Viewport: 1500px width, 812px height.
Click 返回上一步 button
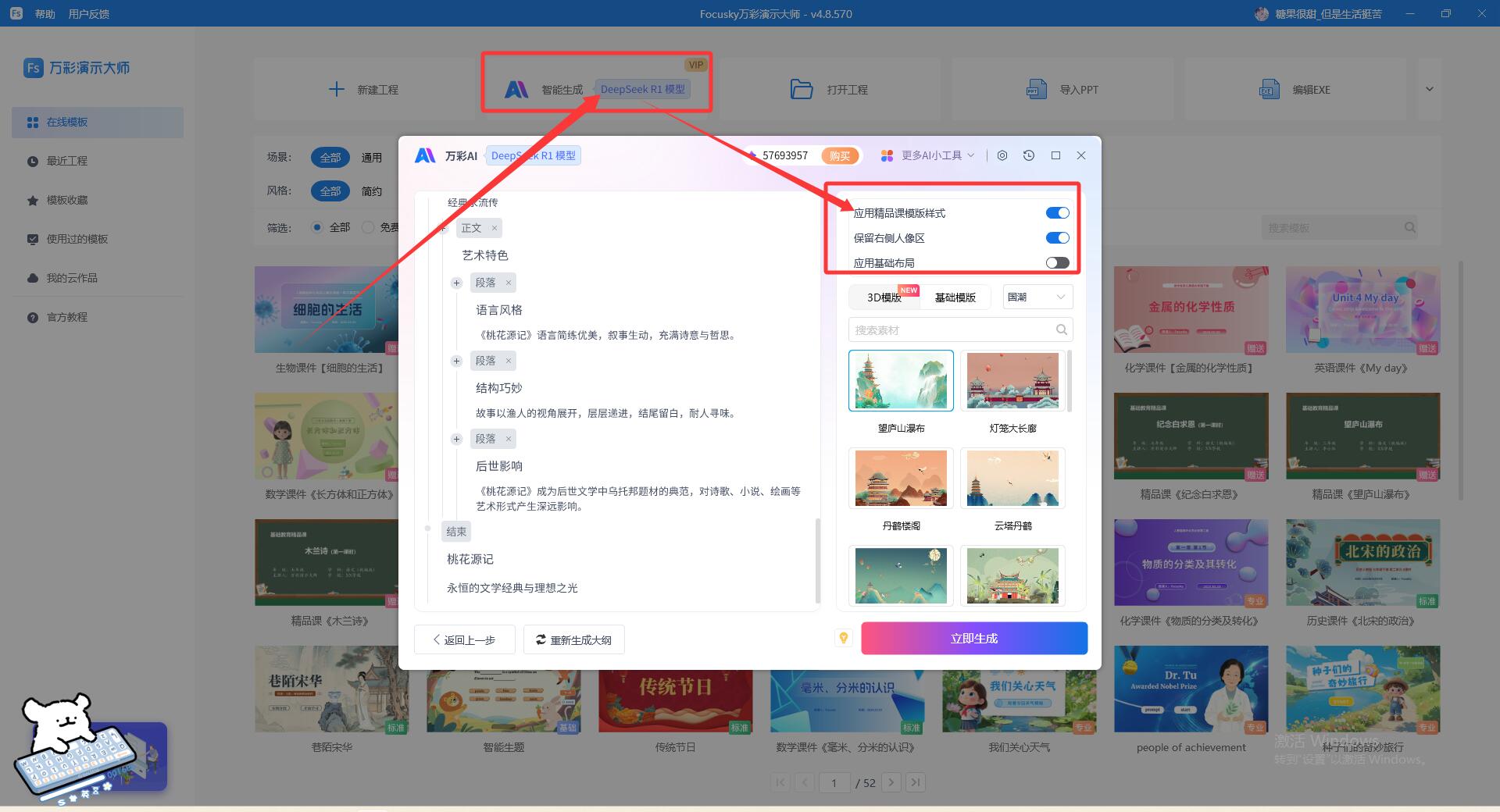464,639
